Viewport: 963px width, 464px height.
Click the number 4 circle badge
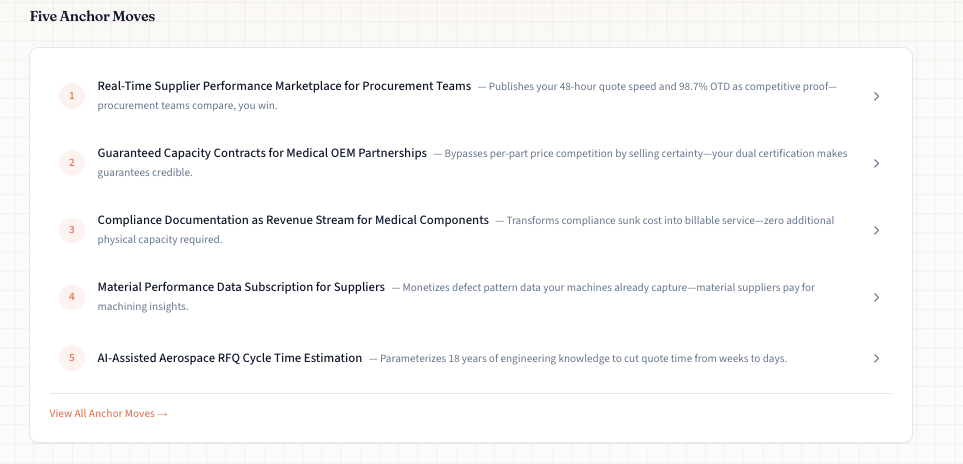click(x=72, y=296)
